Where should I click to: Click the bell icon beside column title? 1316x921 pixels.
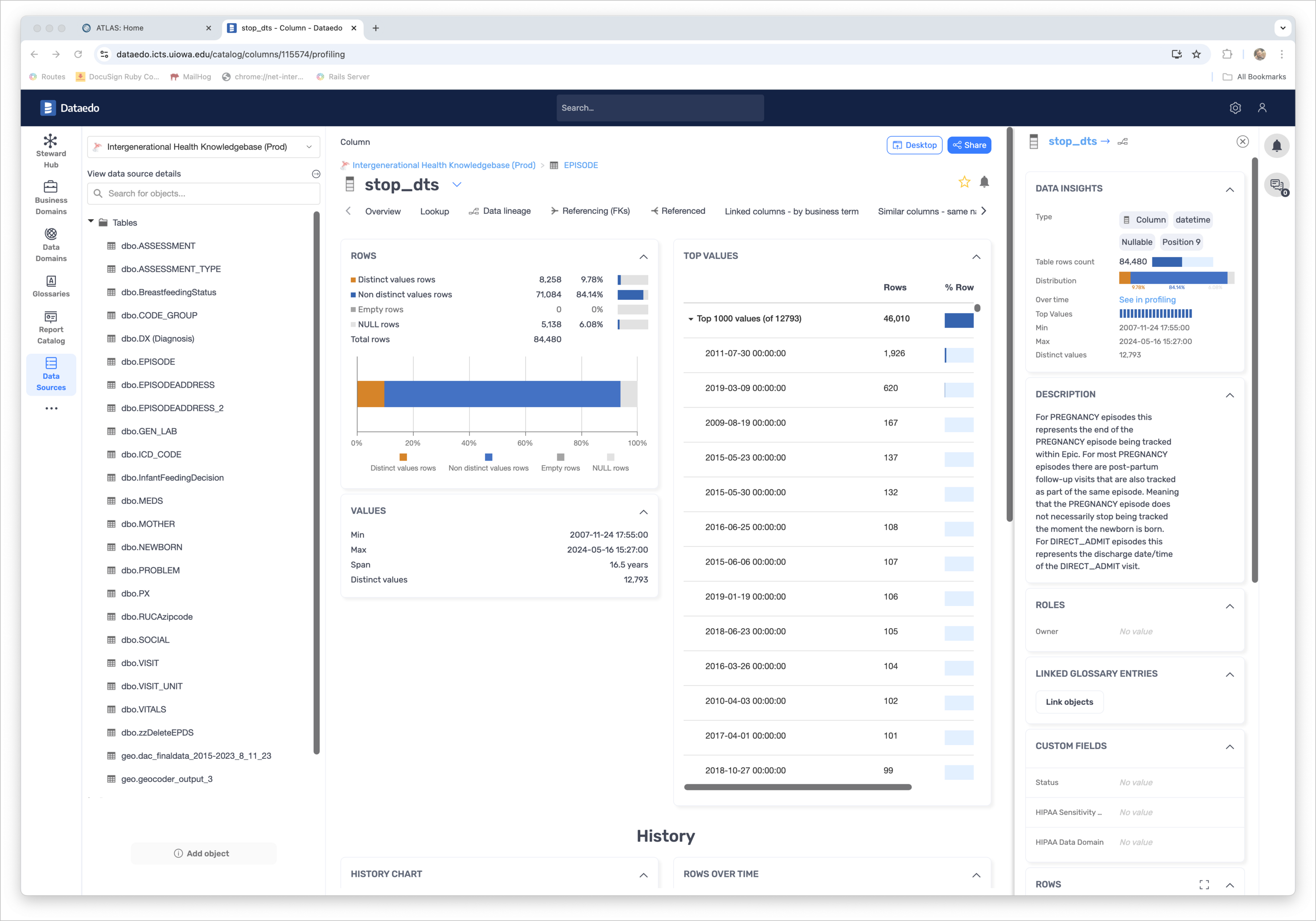click(984, 182)
